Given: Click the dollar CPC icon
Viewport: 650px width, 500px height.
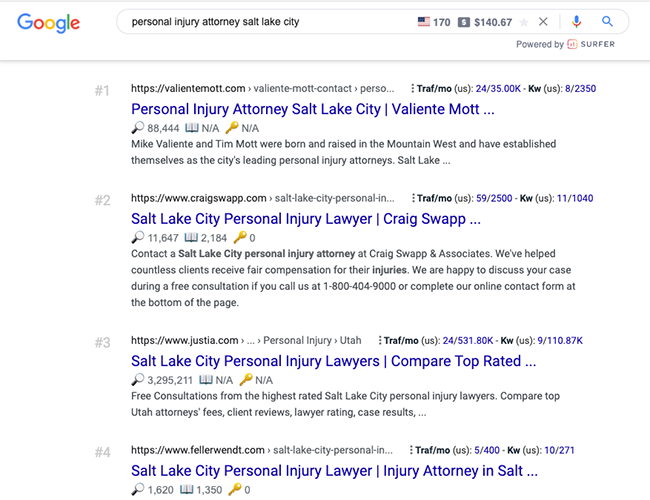Looking at the screenshot, I should click(465, 21).
